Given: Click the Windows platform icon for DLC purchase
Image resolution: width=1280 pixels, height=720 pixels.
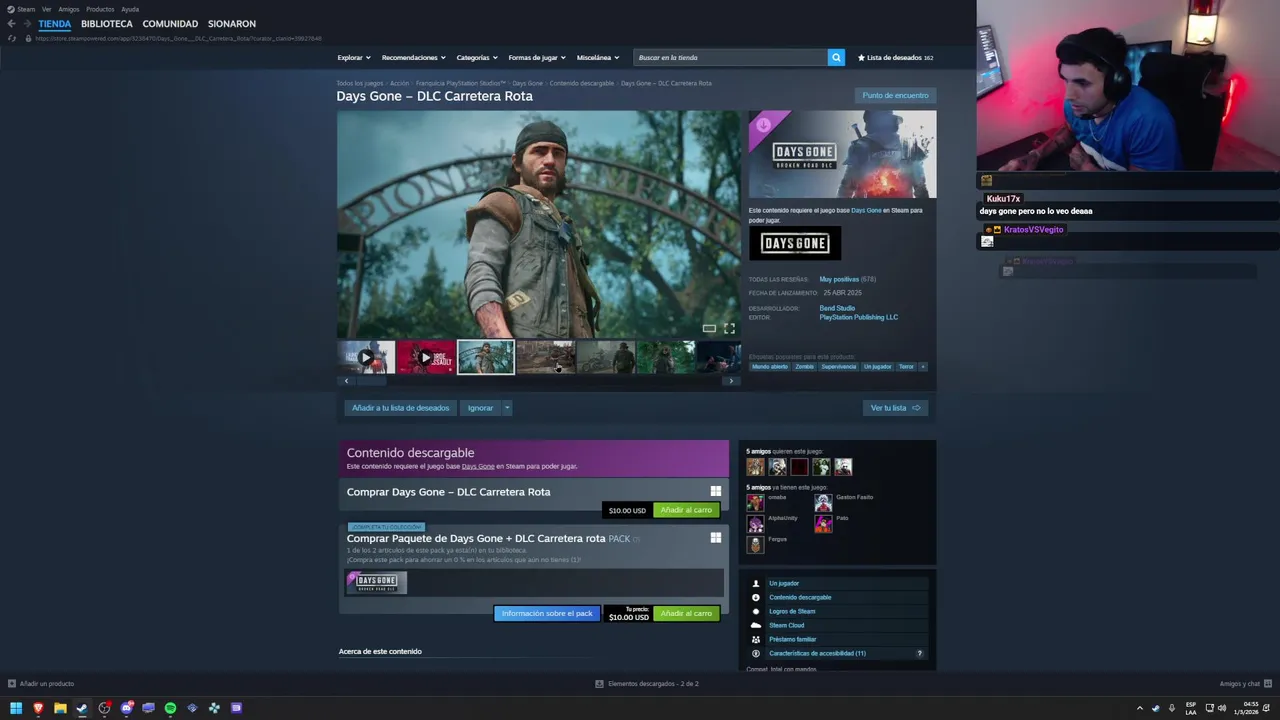Looking at the screenshot, I should coord(715,491).
